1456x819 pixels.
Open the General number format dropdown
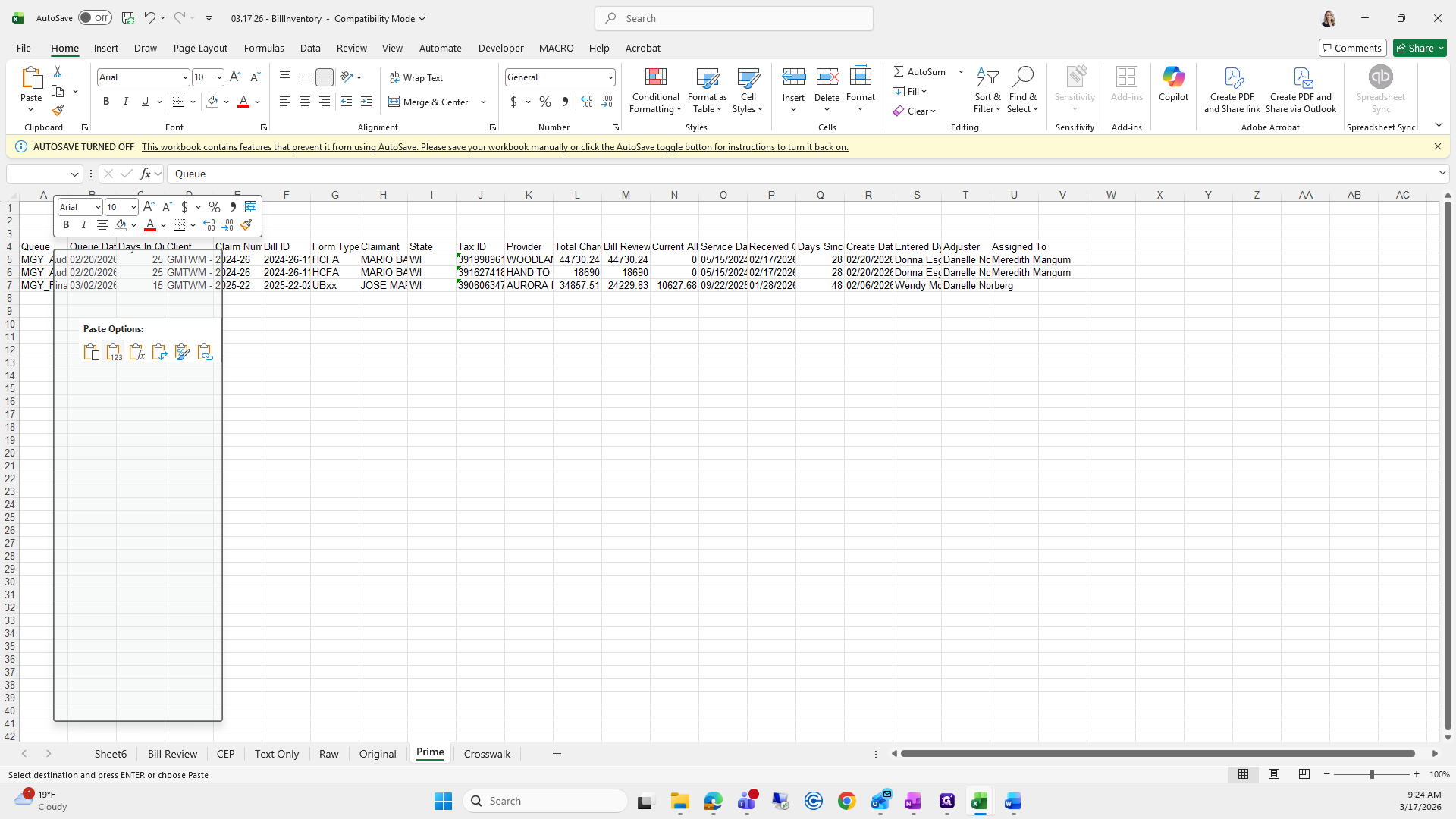(x=610, y=77)
